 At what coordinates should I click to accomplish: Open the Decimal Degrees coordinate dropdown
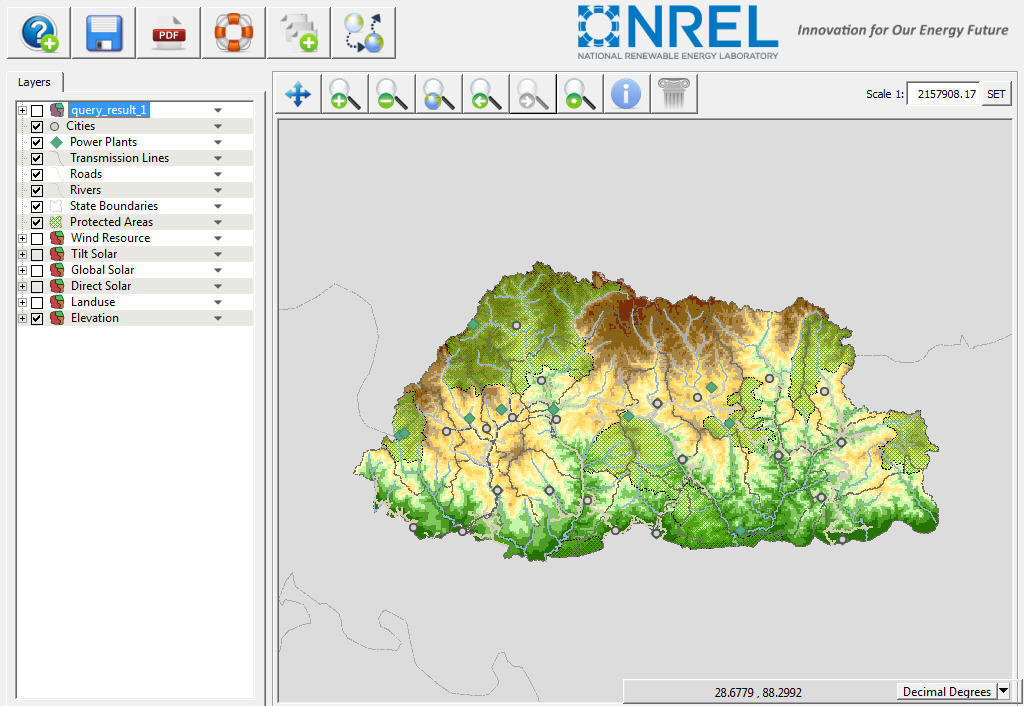pyautogui.click(x=1005, y=691)
